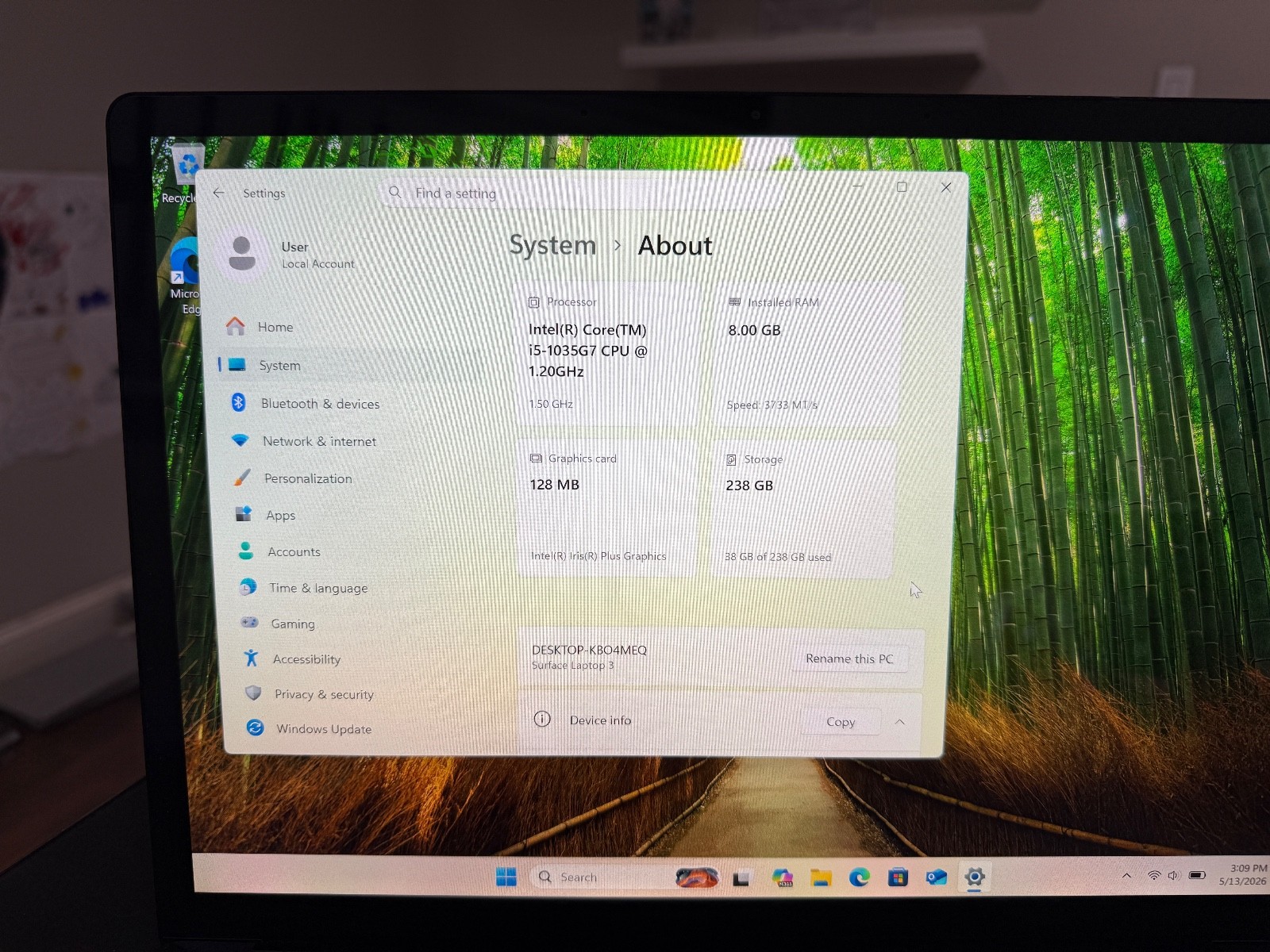
Task: Open Copilot from the taskbar
Action: [782, 877]
